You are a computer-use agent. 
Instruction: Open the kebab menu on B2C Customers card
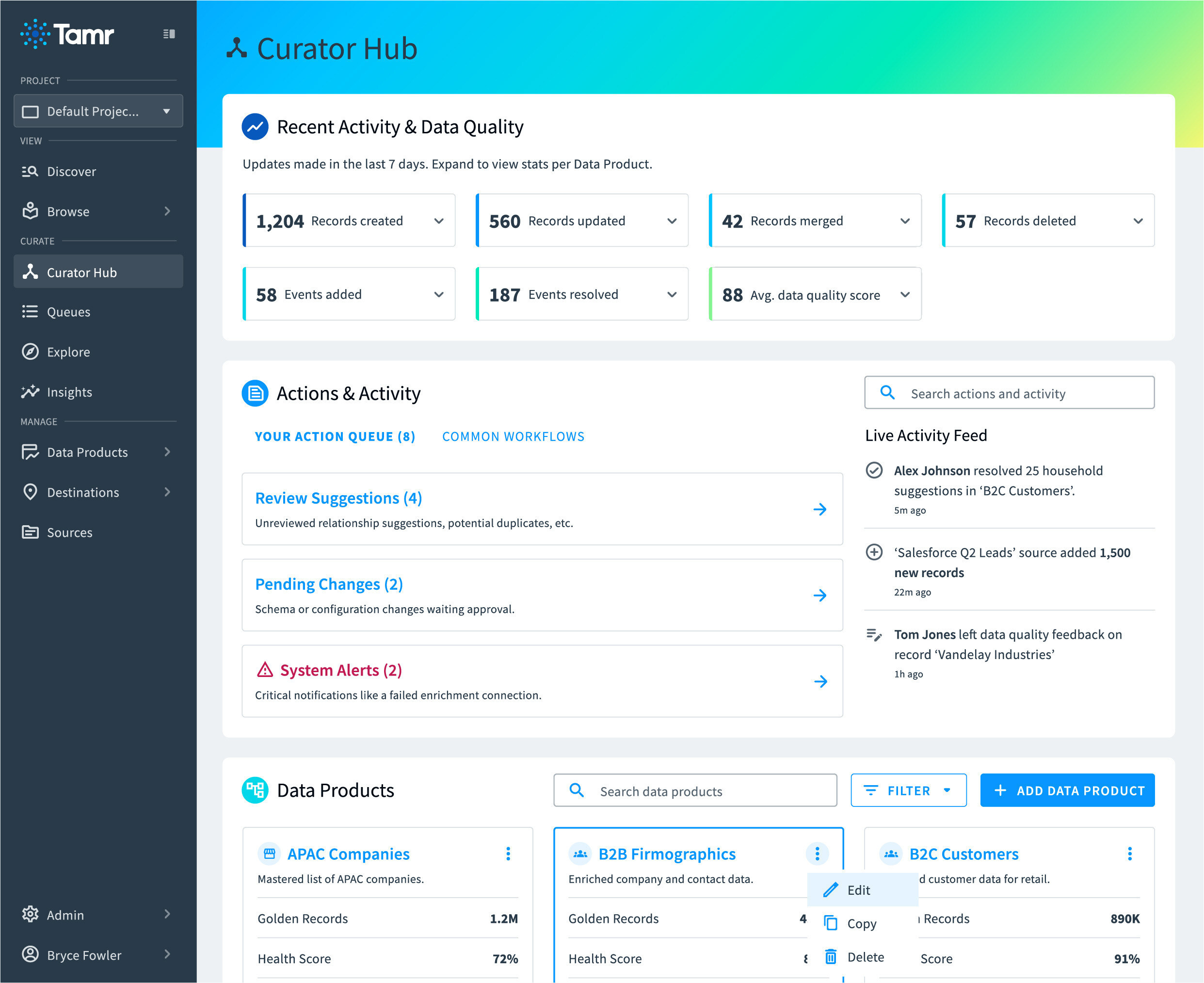pyautogui.click(x=1130, y=854)
